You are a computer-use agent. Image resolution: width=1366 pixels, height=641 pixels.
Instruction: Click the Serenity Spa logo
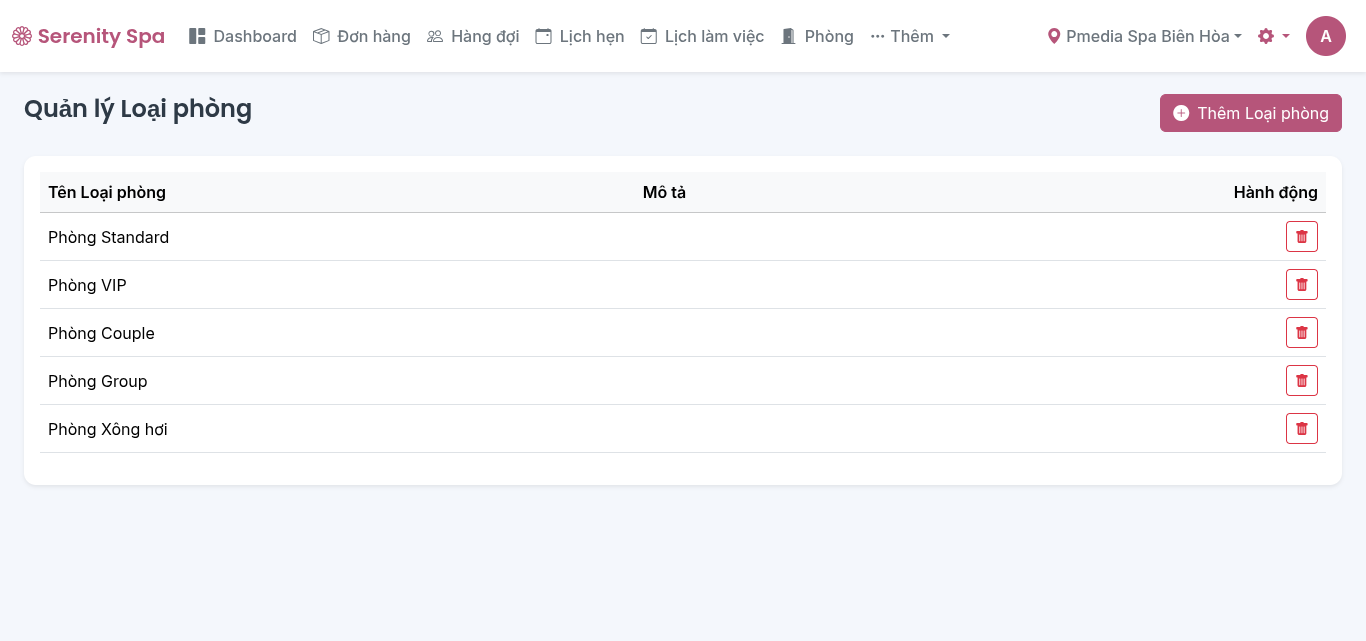pyautogui.click(x=88, y=36)
